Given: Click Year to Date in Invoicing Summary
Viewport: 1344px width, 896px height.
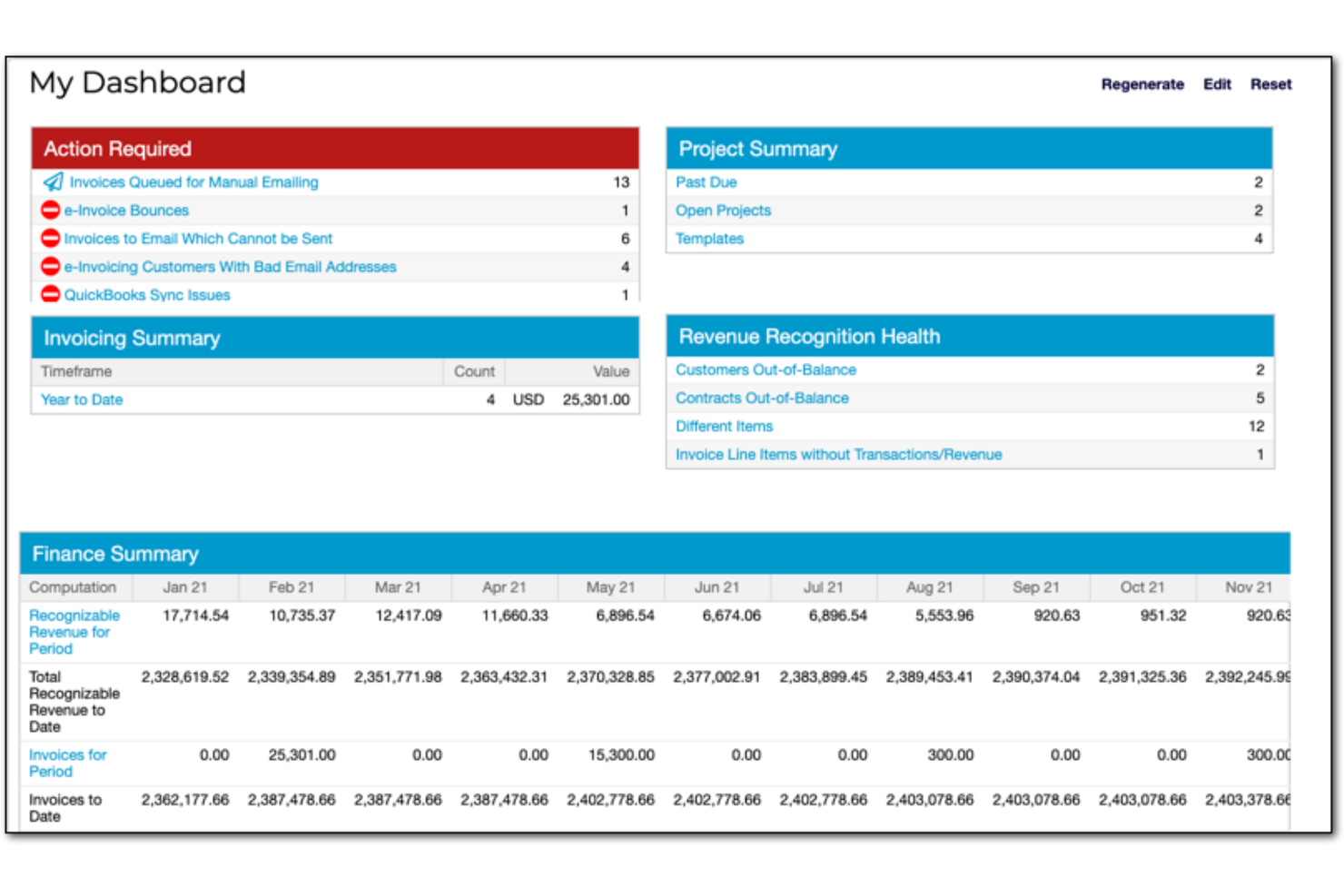Looking at the screenshot, I should pyautogui.click(x=81, y=399).
